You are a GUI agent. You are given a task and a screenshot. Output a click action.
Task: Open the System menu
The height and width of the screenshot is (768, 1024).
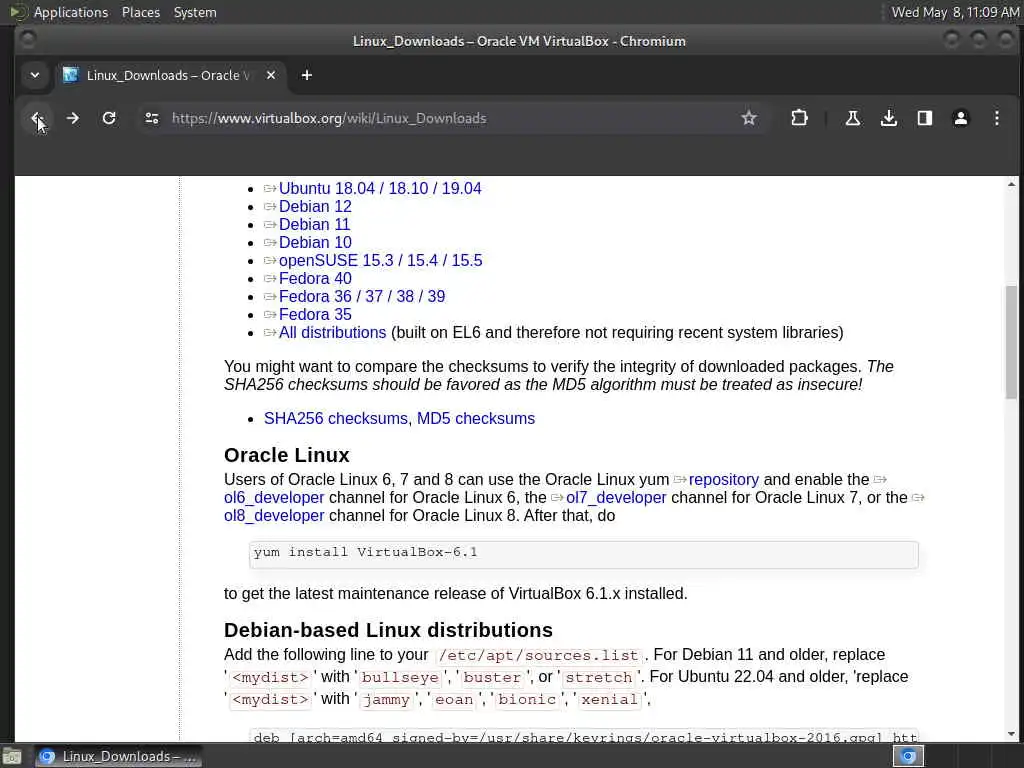195,12
